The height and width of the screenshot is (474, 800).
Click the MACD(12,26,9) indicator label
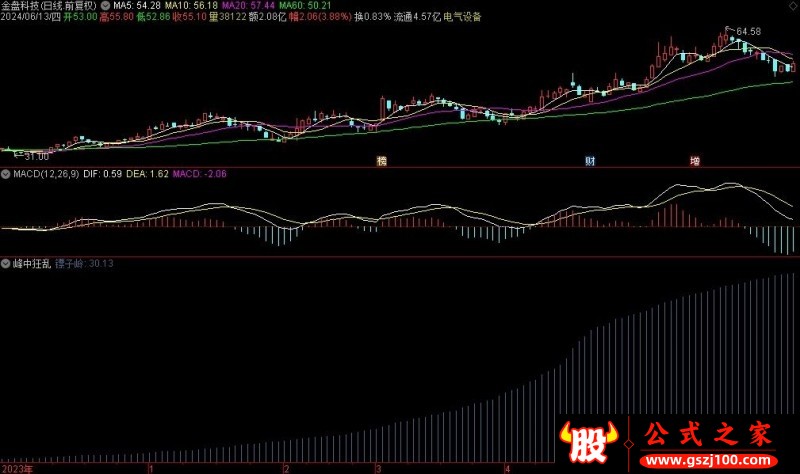pos(46,174)
